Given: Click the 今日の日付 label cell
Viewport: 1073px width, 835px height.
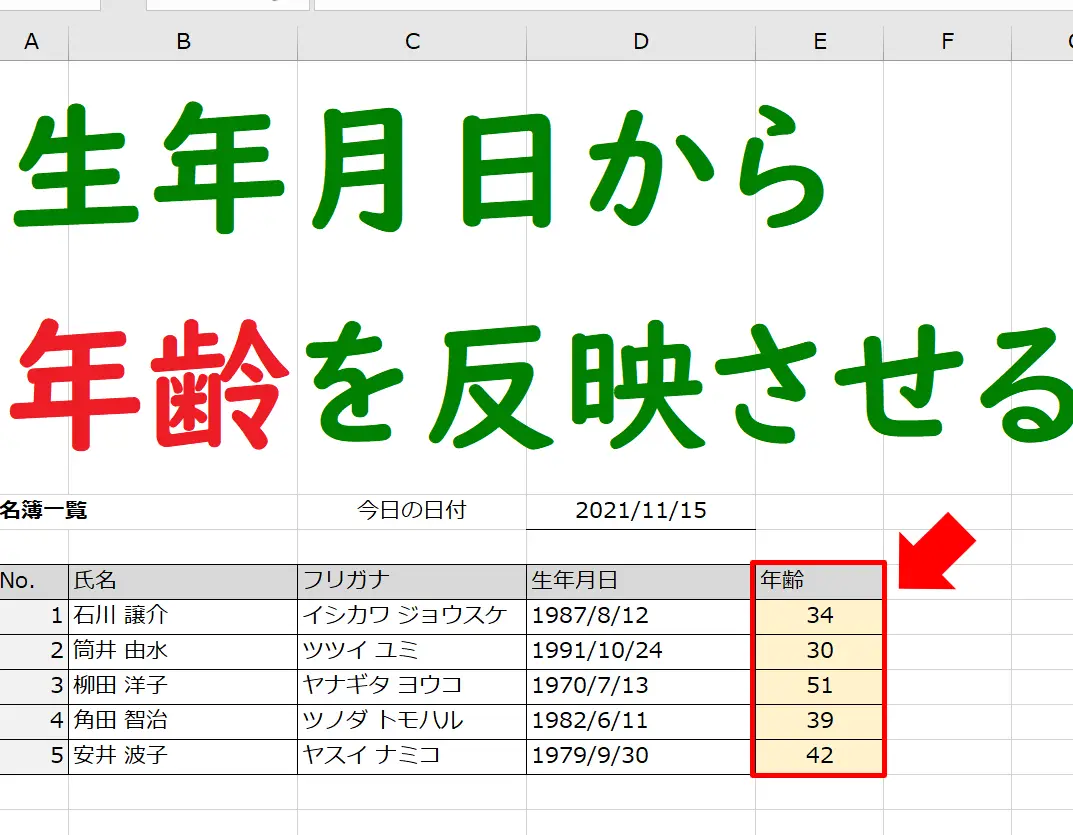Looking at the screenshot, I should pos(412,511).
